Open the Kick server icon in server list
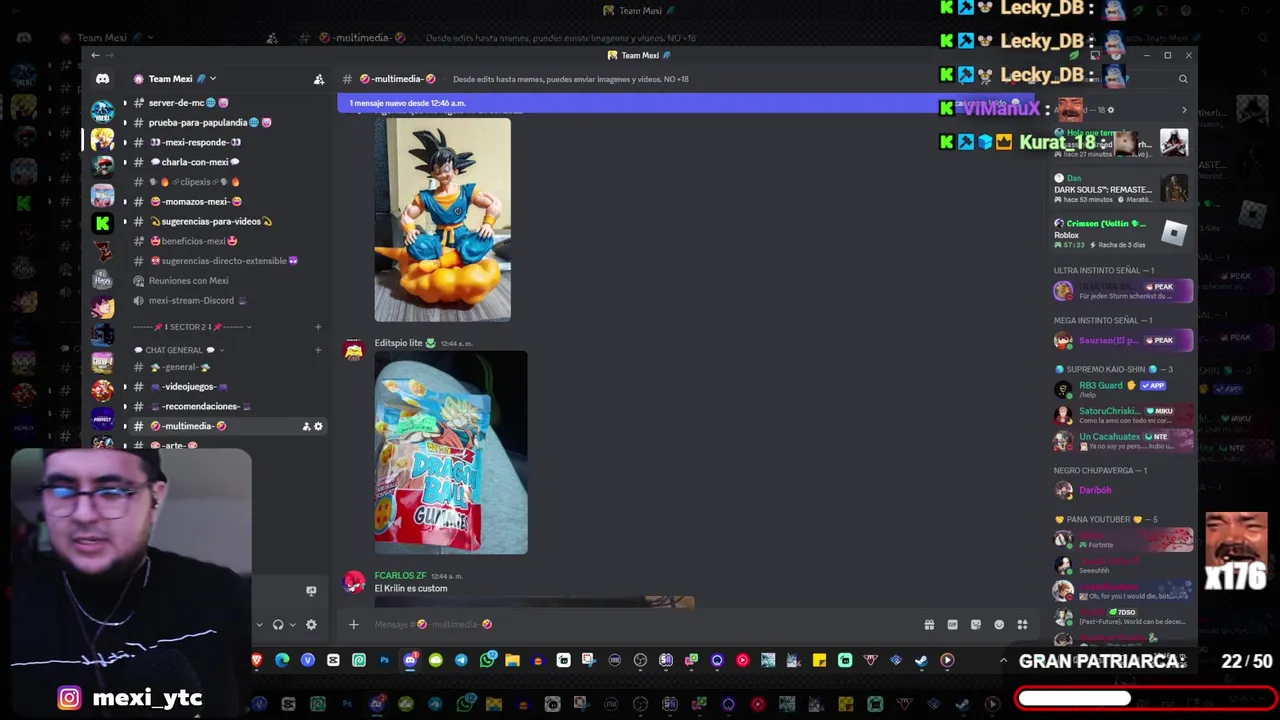 102,223
